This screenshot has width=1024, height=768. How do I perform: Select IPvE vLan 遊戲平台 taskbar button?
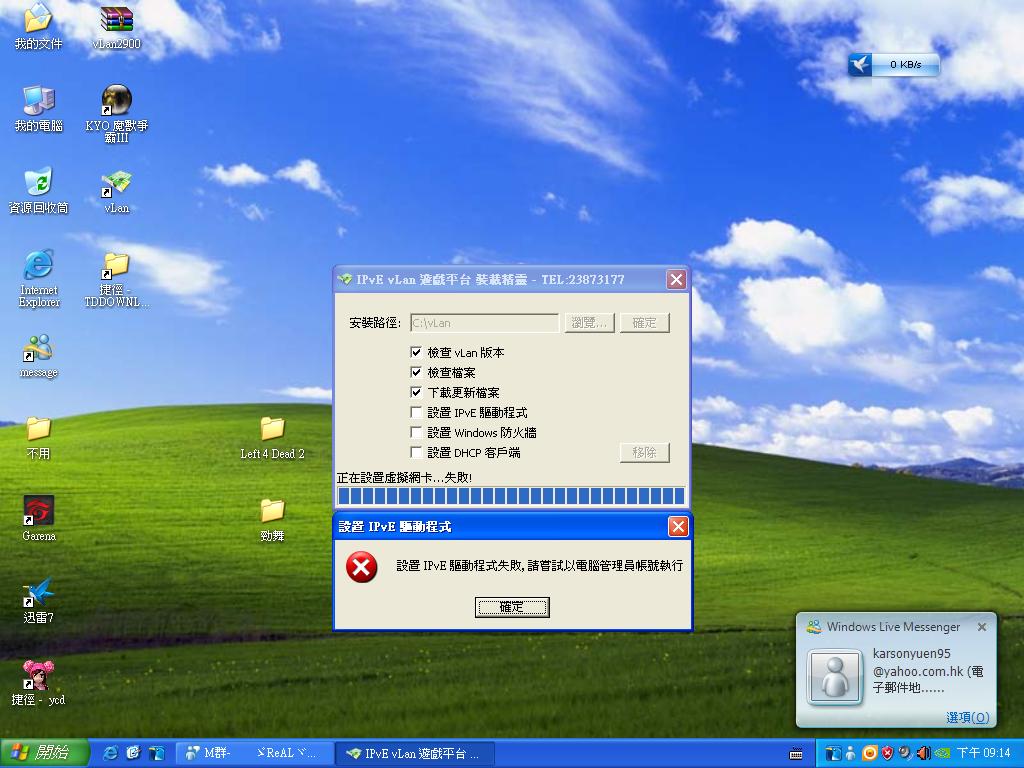click(415, 754)
